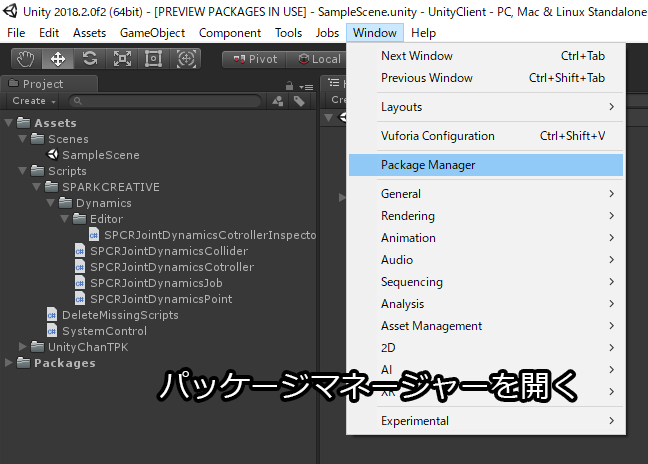
Task: Select the SPCRJointDynamicsCotroller script
Action: 164,267
